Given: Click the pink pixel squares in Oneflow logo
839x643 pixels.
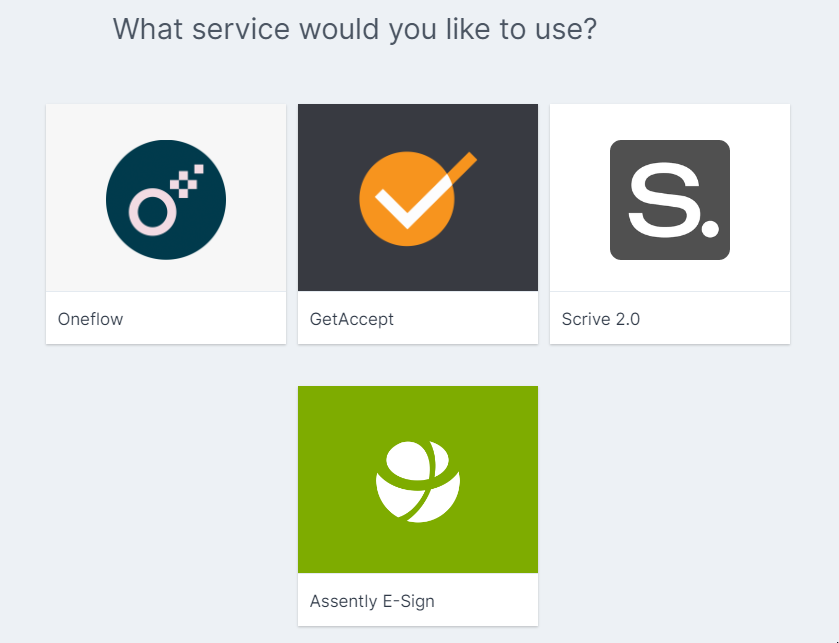Looking at the screenshot, I should 187,181.
